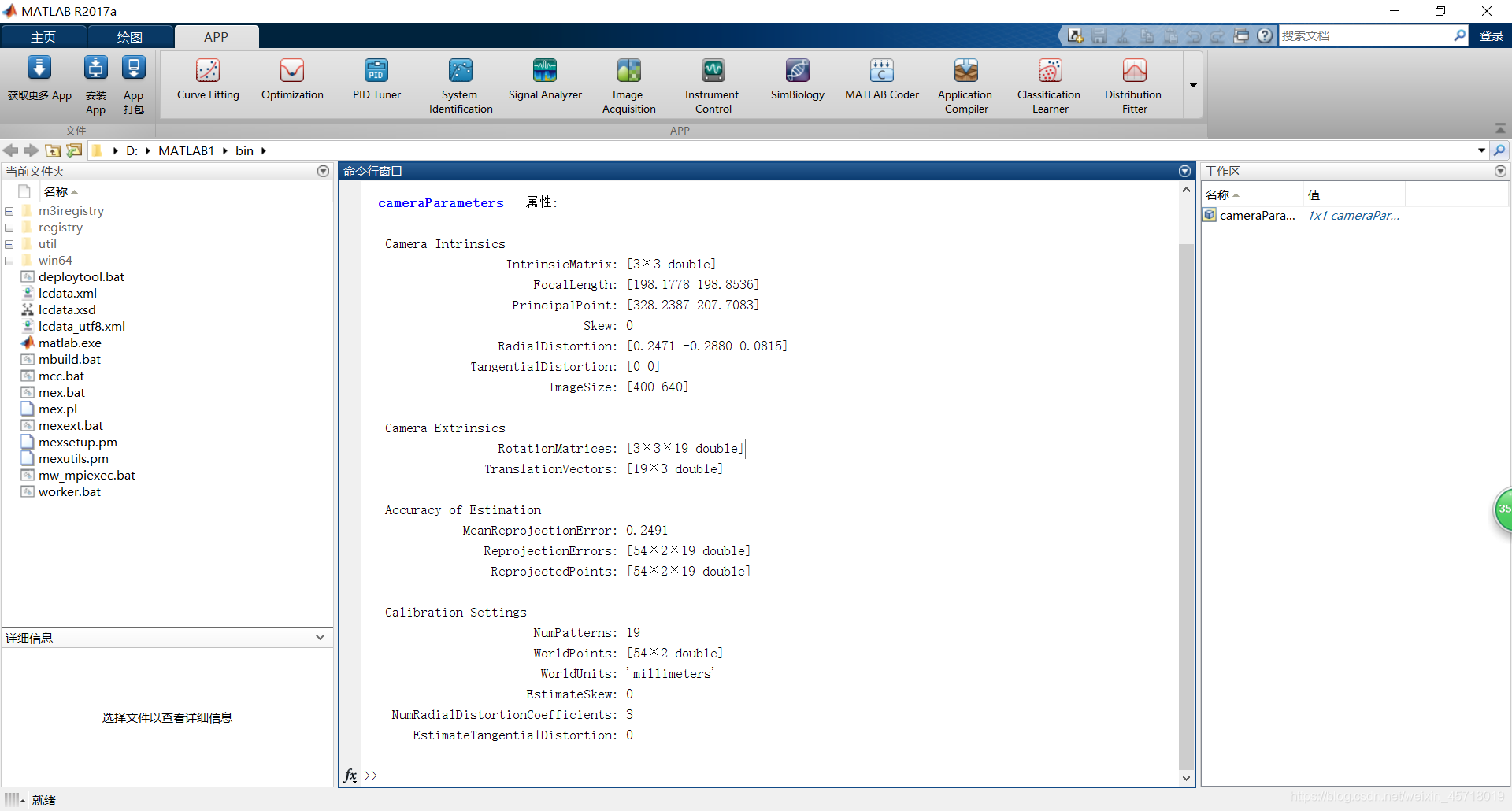Click in the search documentation field
This screenshot has height=811, width=1512.
(1364, 36)
